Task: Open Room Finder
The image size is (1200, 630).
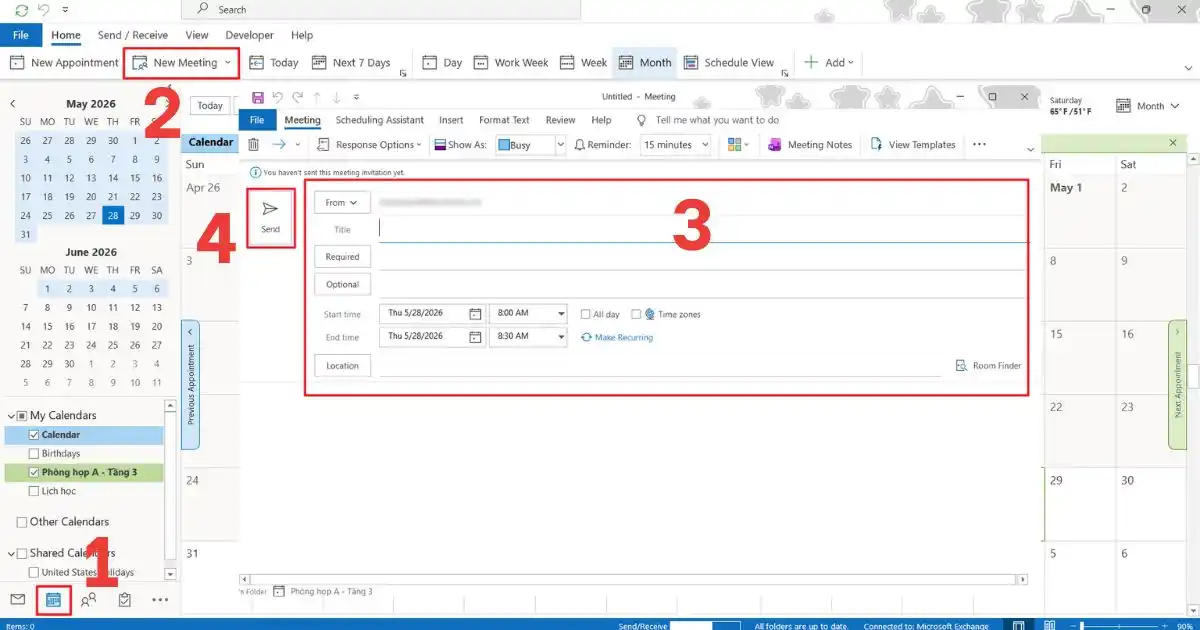Action: 988,366
